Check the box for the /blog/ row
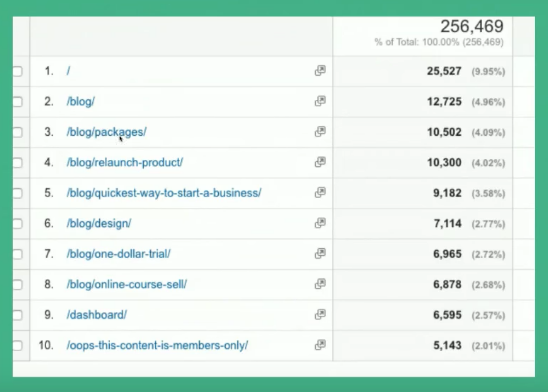 [x=17, y=102]
